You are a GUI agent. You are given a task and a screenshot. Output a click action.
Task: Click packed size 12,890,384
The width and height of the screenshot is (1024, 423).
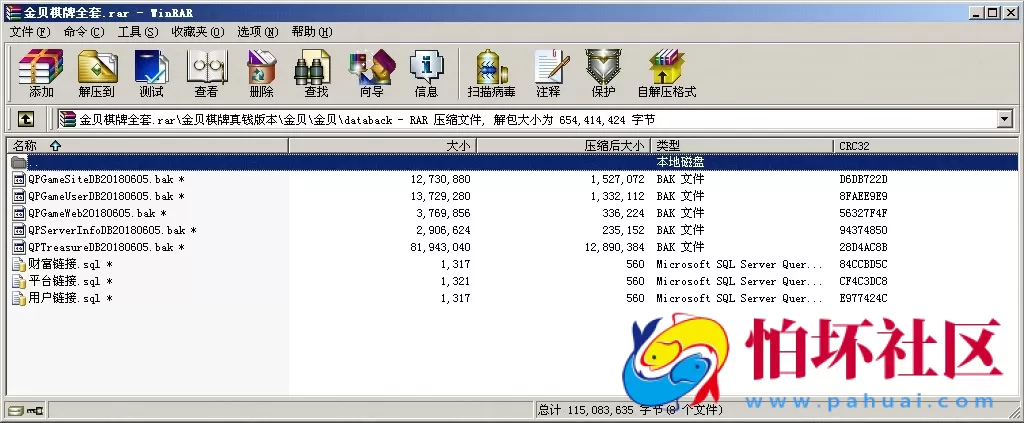tap(615, 247)
